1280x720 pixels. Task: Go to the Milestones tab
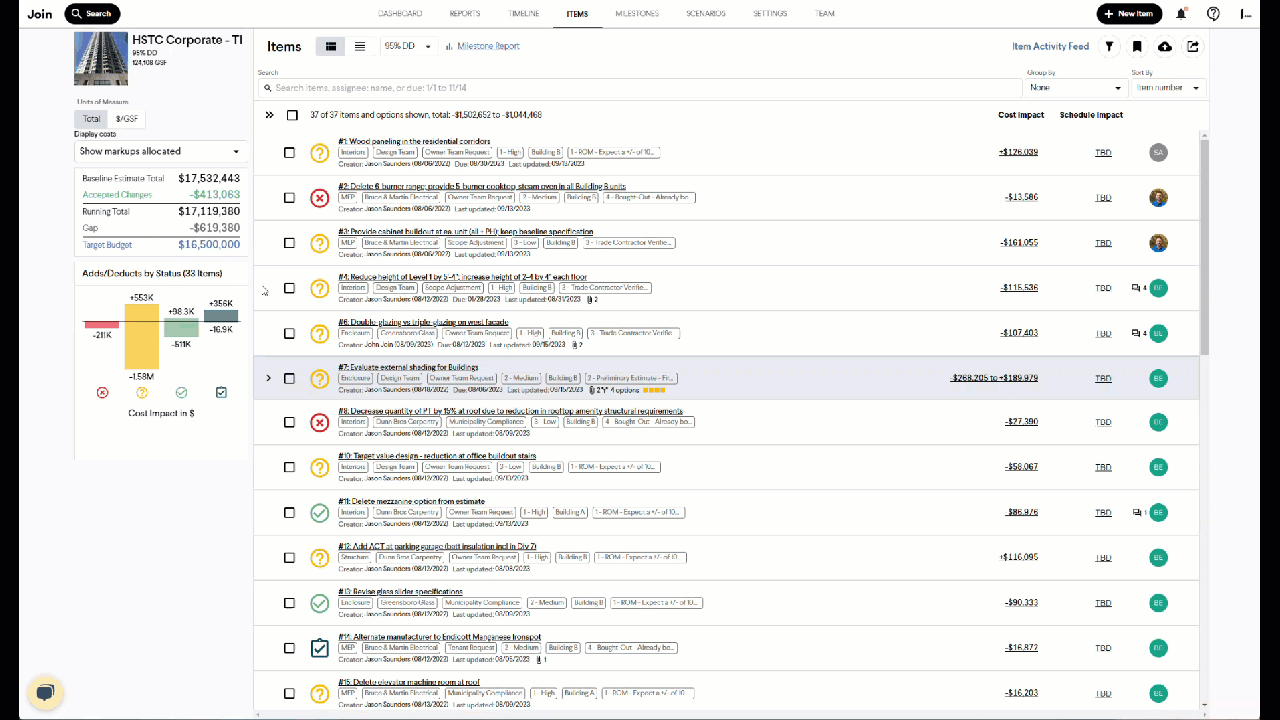pos(637,14)
